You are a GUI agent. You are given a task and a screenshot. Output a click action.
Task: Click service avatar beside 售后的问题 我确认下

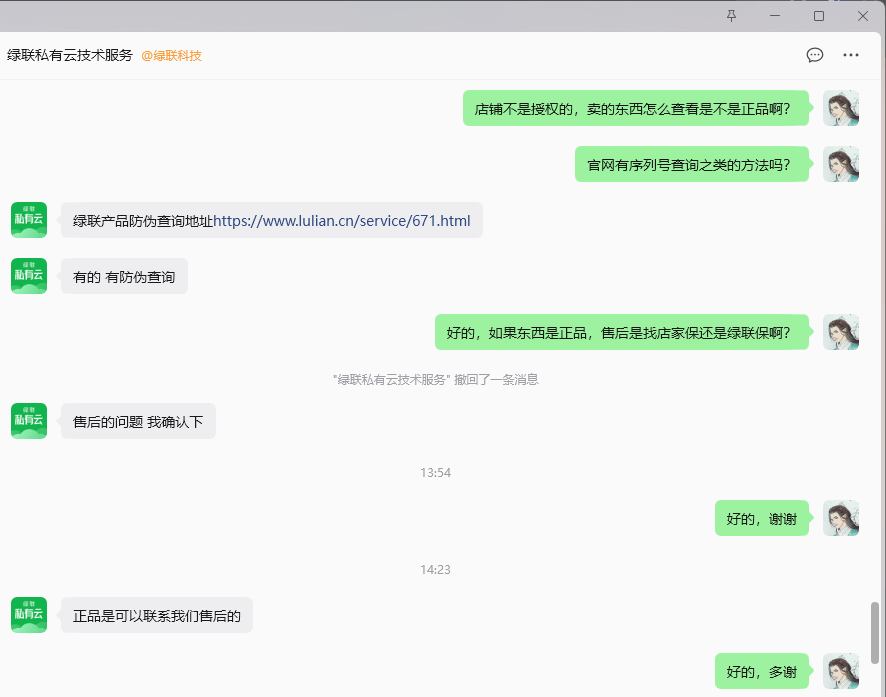pyautogui.click(x=29, y=421)
